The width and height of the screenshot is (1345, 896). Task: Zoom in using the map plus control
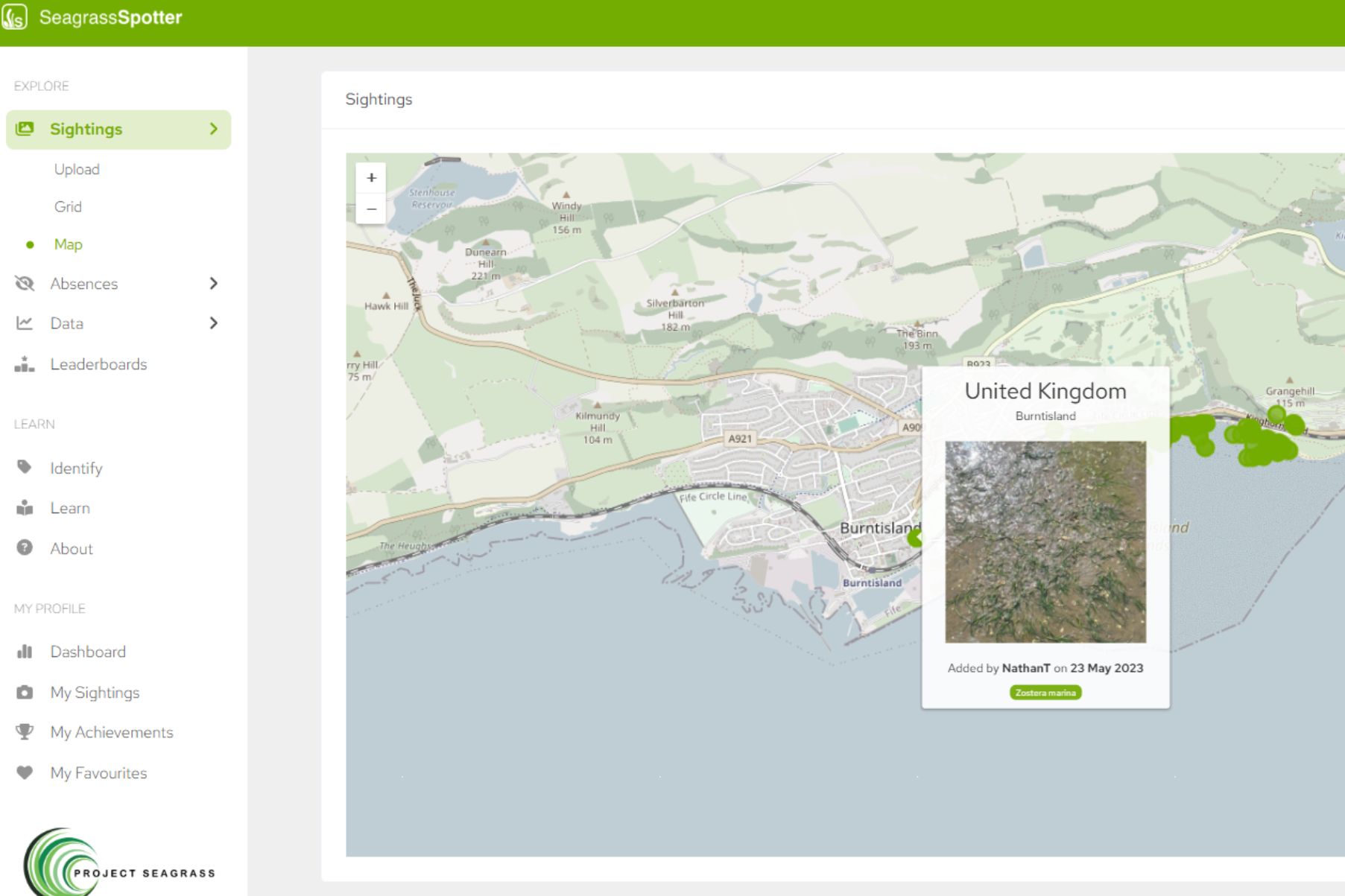[370, 178]
